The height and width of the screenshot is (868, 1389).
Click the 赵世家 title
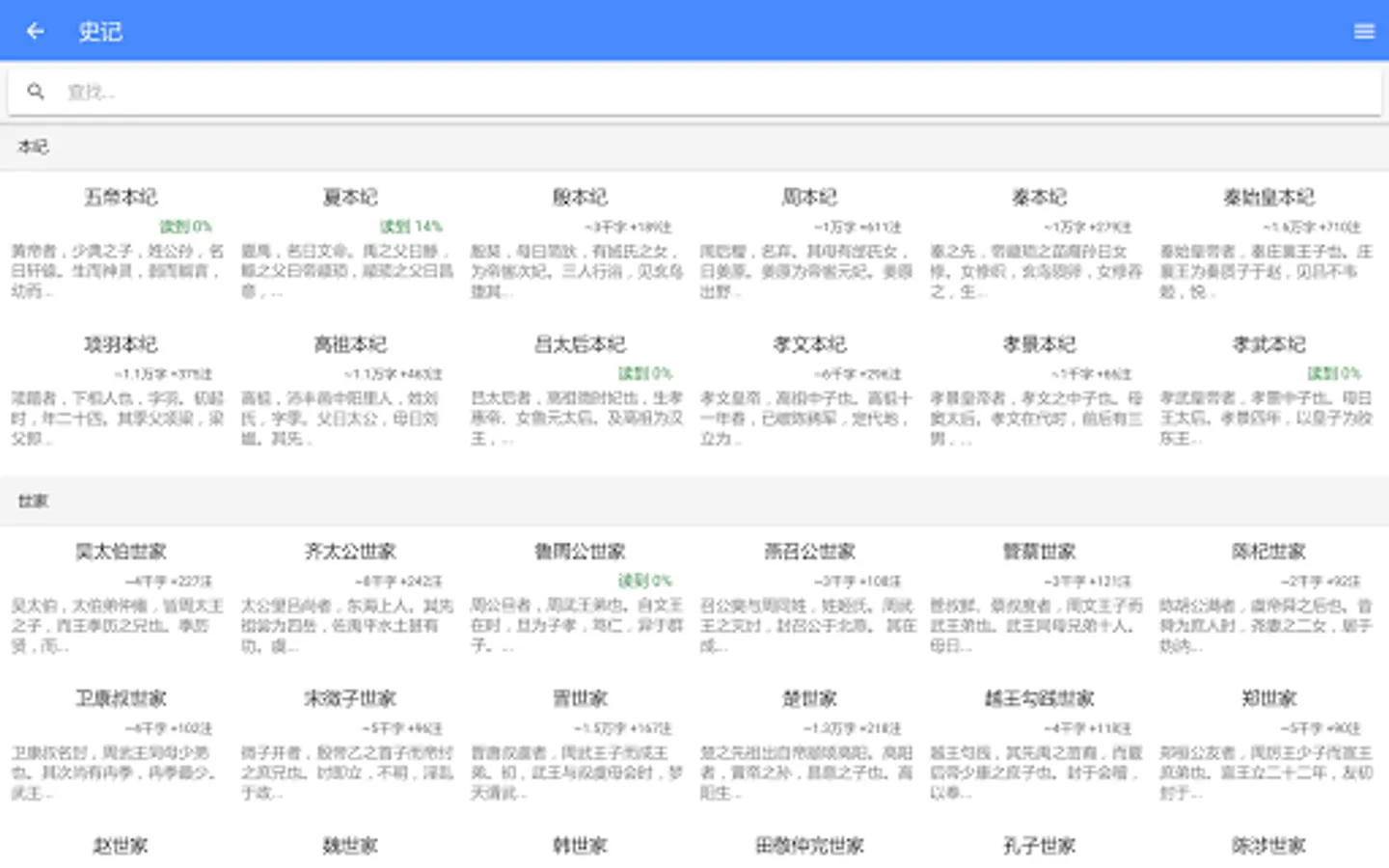tap(120, 846)
